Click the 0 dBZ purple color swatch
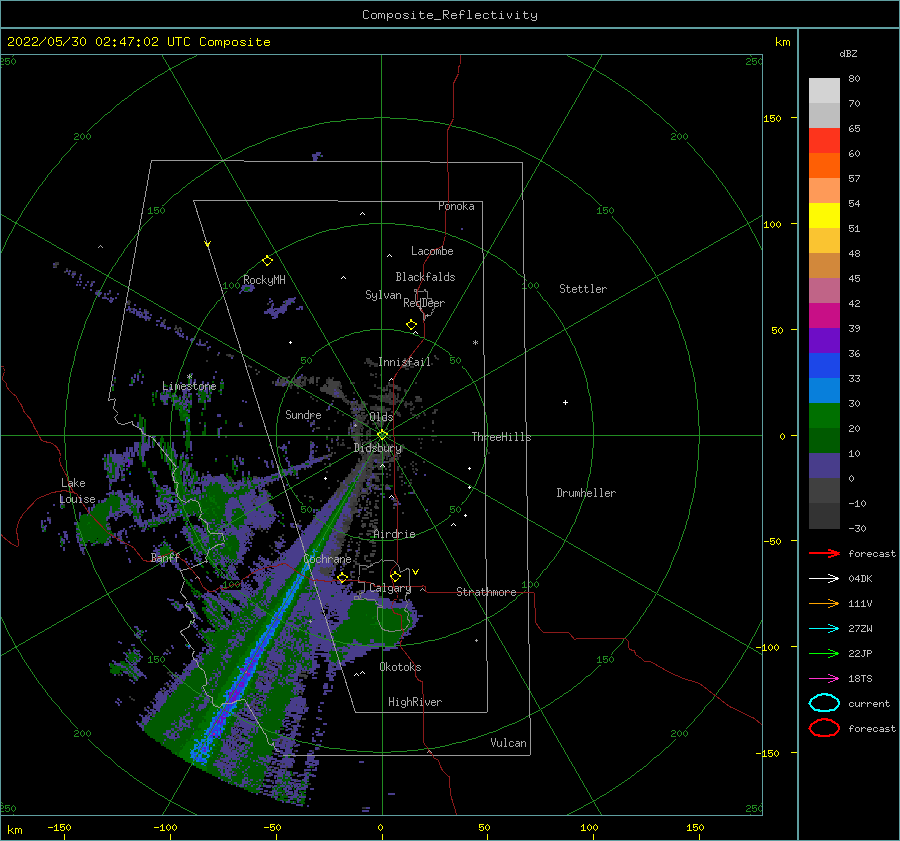Image resolution: width=900 pixels, height=841 pixels. click(x=824, y=465)
